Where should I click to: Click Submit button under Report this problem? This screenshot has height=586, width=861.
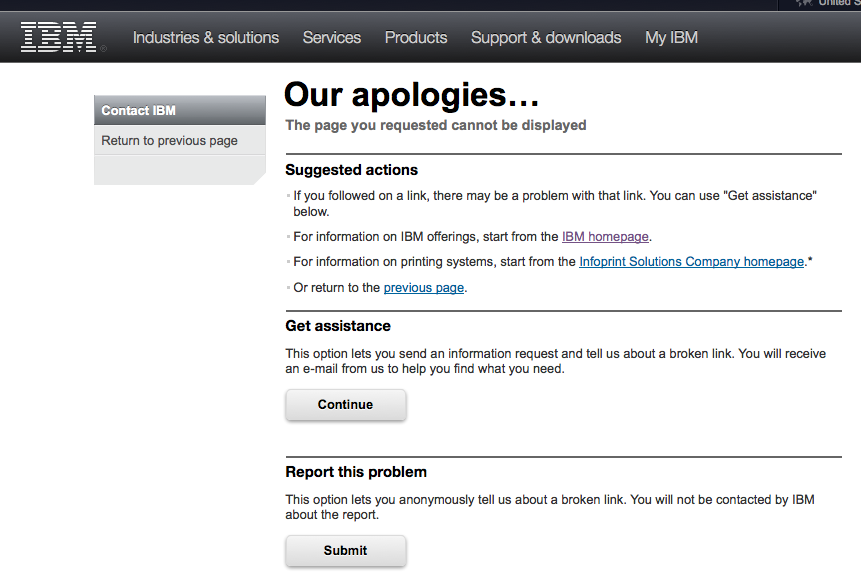pos(345,551)
